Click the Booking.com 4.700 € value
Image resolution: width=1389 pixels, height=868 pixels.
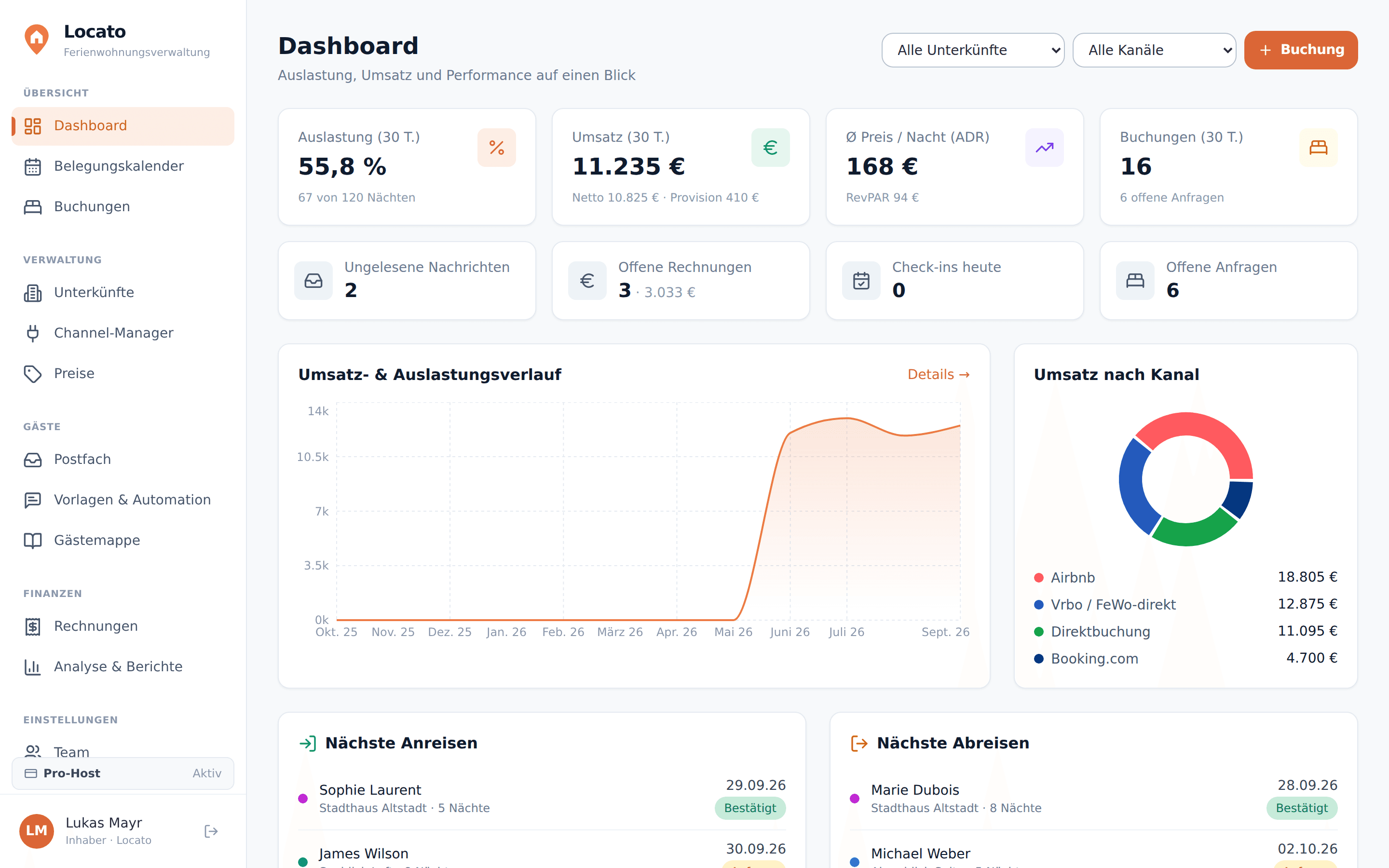1311,658
